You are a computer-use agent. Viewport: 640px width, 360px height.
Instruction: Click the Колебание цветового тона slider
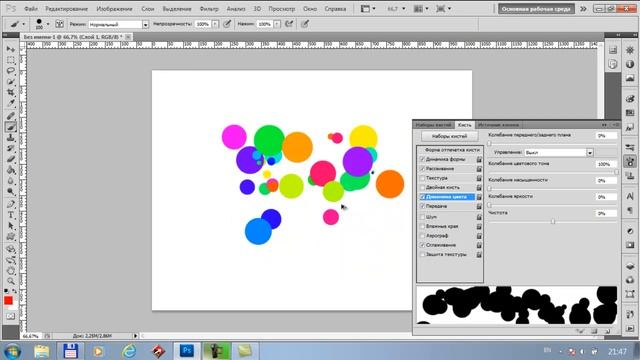point(553,172)
